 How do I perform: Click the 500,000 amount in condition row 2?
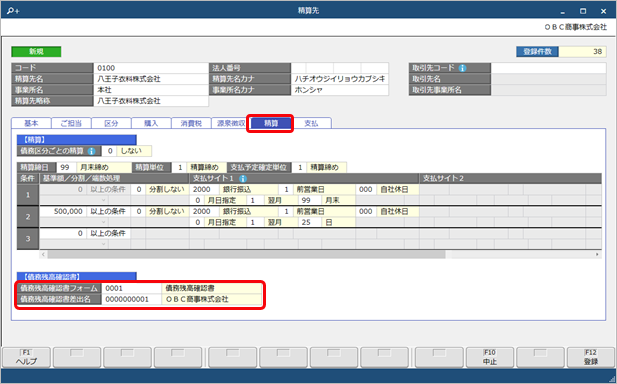[63, 211]
